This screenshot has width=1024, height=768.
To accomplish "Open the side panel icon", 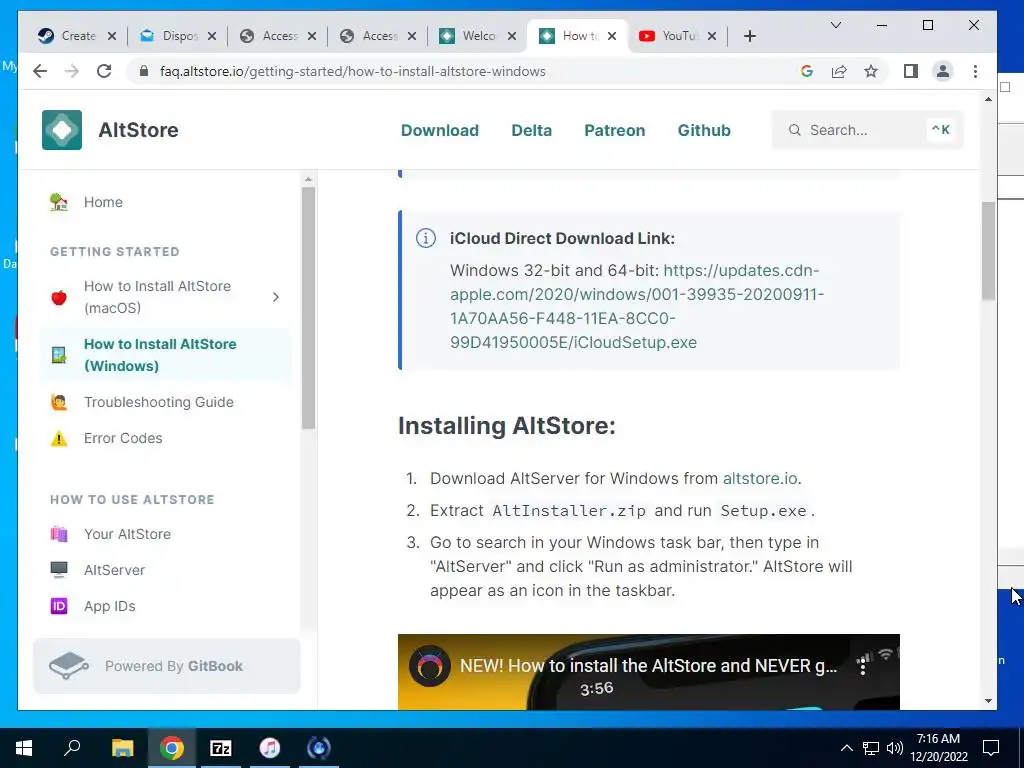I will 910,71.
